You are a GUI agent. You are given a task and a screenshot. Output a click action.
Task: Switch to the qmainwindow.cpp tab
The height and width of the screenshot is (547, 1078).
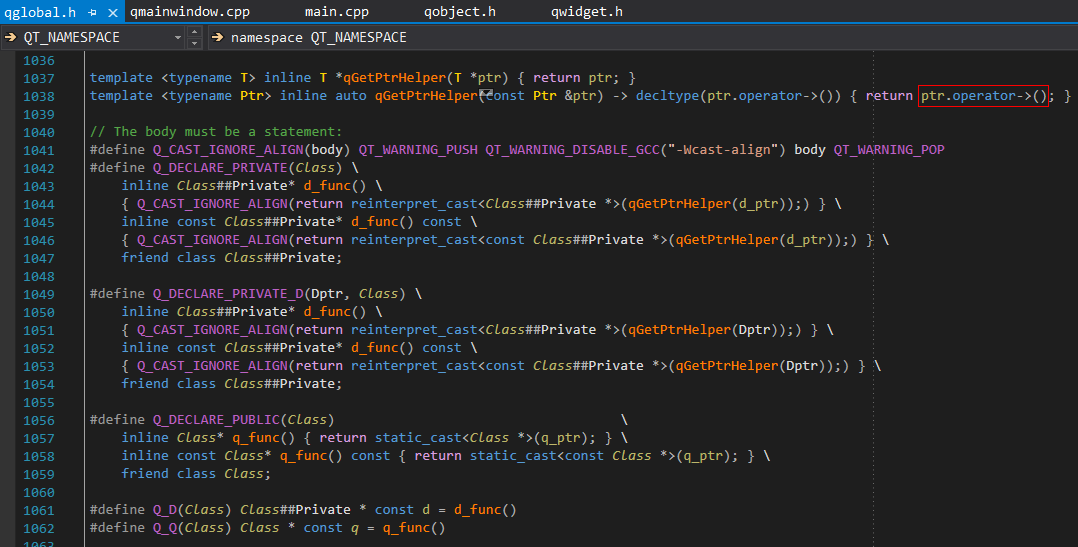click(x=190, y=12)
